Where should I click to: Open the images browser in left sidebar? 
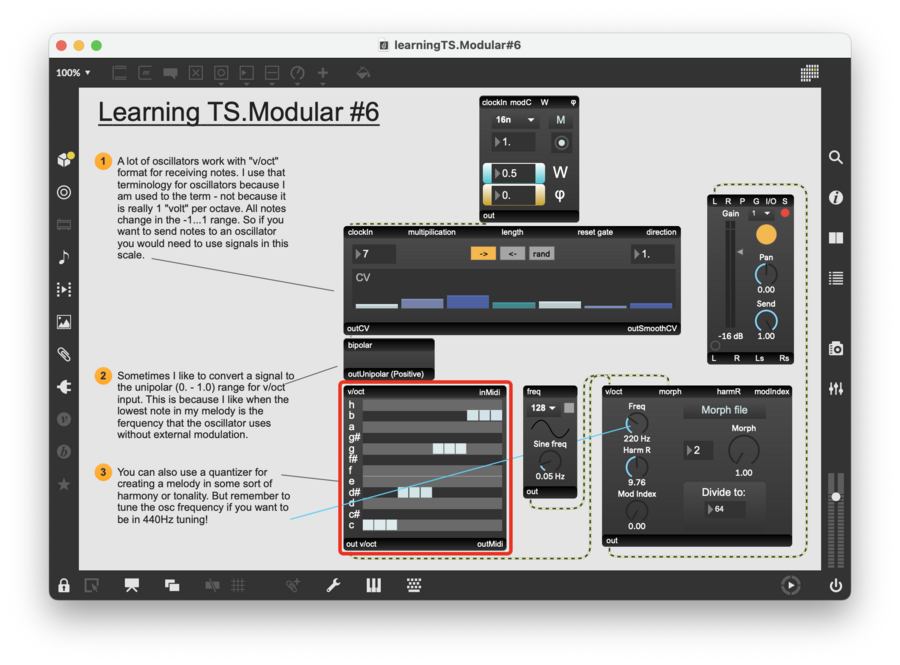tap(64, 322)
